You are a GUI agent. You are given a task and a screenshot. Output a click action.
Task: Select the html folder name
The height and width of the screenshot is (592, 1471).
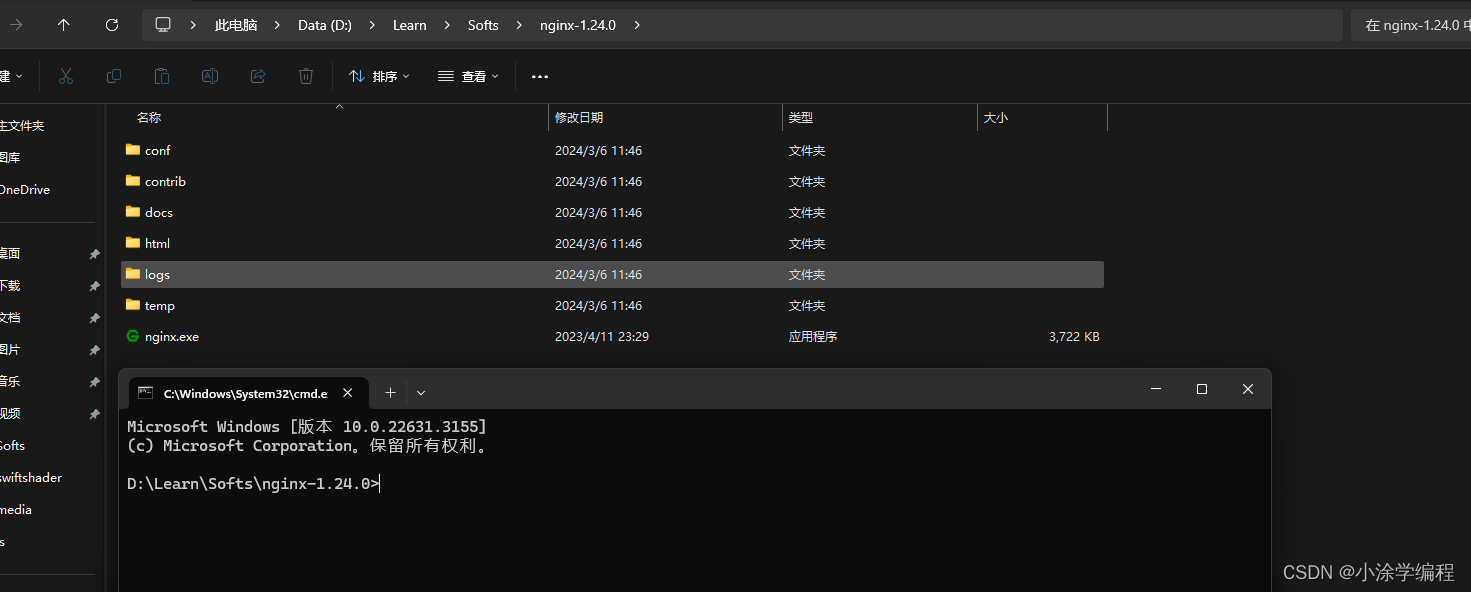coord(157,243)
